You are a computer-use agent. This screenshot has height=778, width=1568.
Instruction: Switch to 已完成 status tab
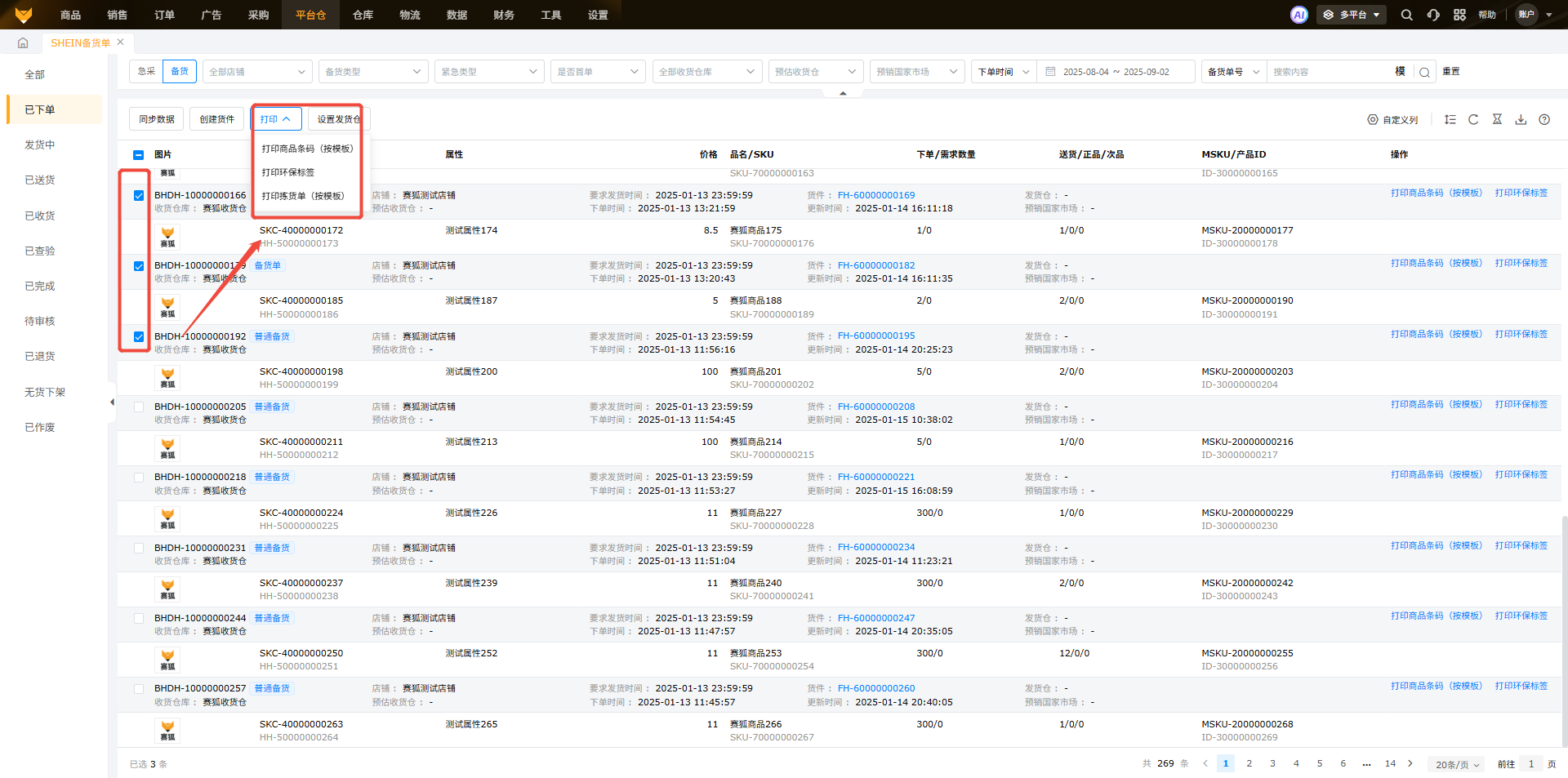coord(40,287)
